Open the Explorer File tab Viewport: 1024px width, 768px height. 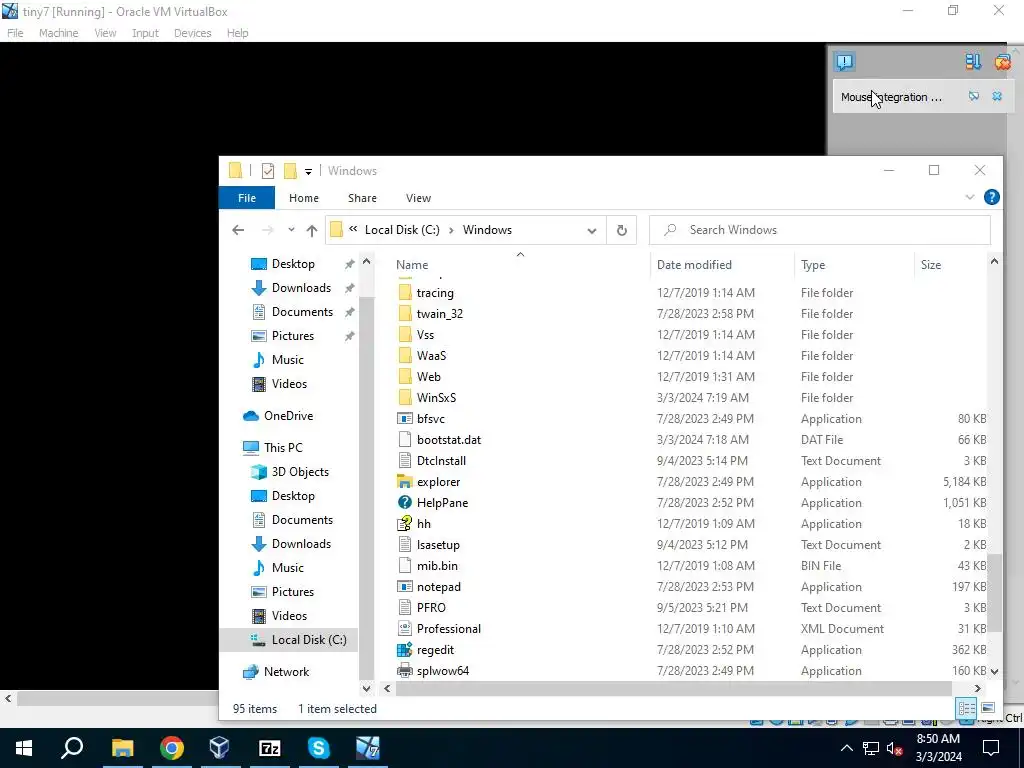pyautogui.click(x=247, y=198)
